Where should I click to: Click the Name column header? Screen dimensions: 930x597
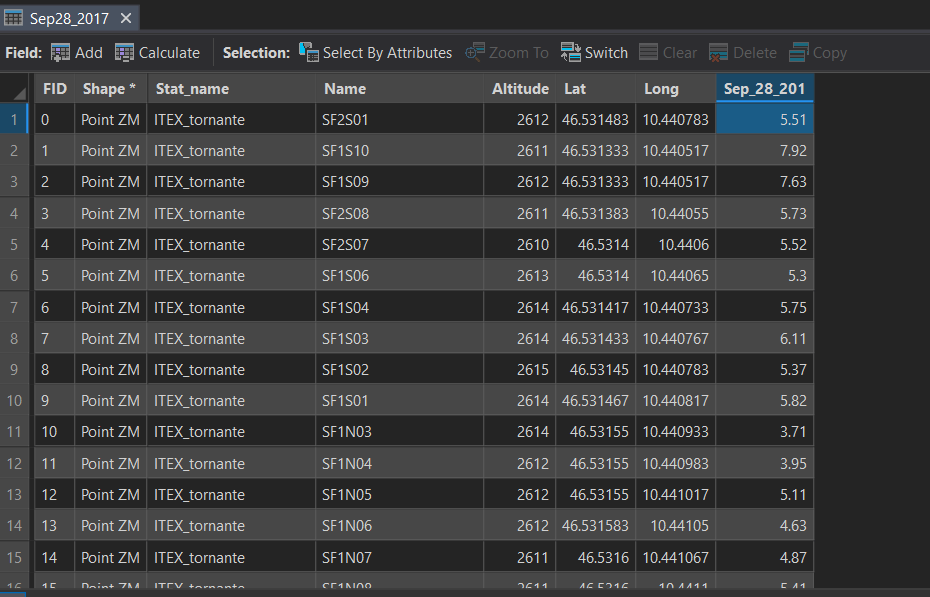point(345,88)
